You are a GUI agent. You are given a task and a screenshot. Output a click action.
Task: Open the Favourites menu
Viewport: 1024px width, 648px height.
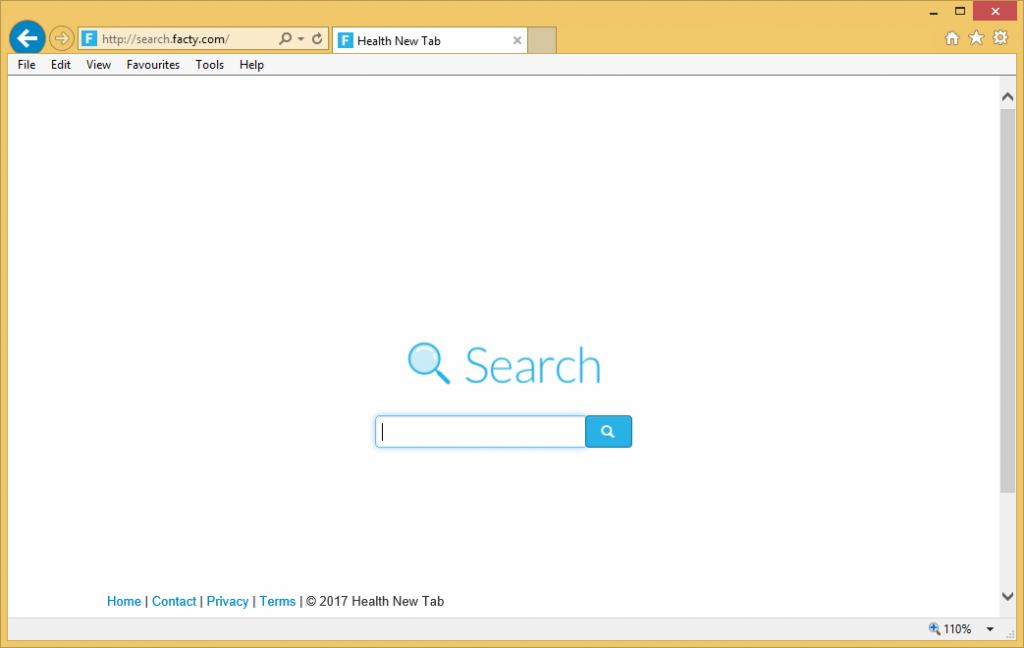153,65
